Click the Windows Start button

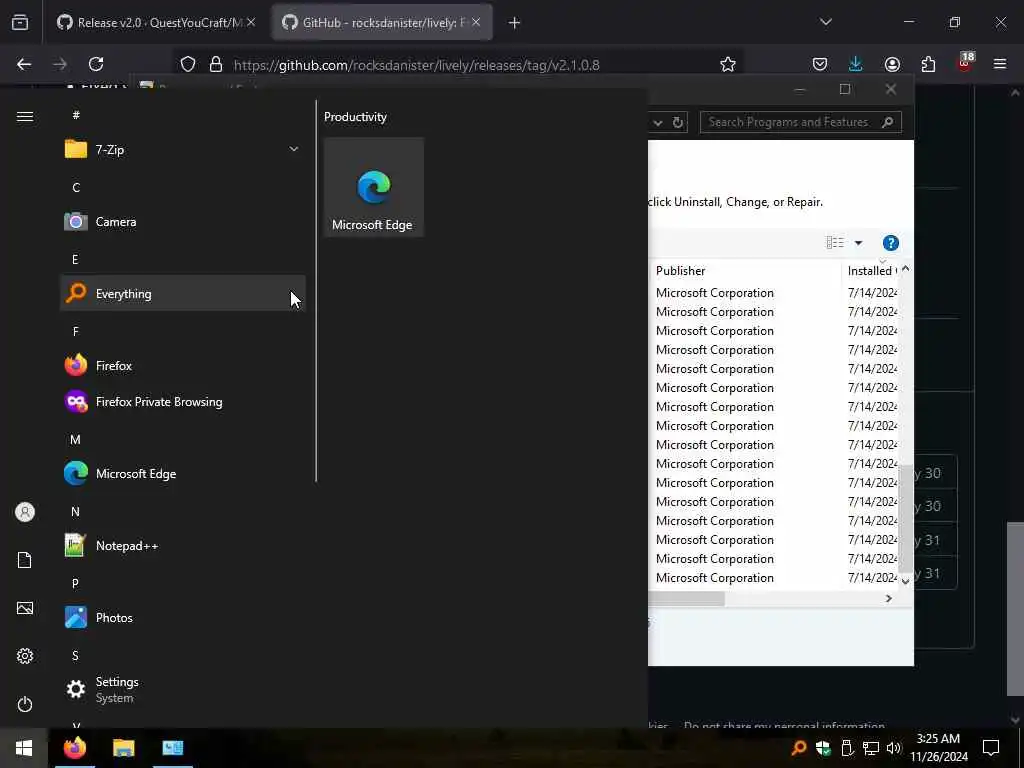click(24, 748)
